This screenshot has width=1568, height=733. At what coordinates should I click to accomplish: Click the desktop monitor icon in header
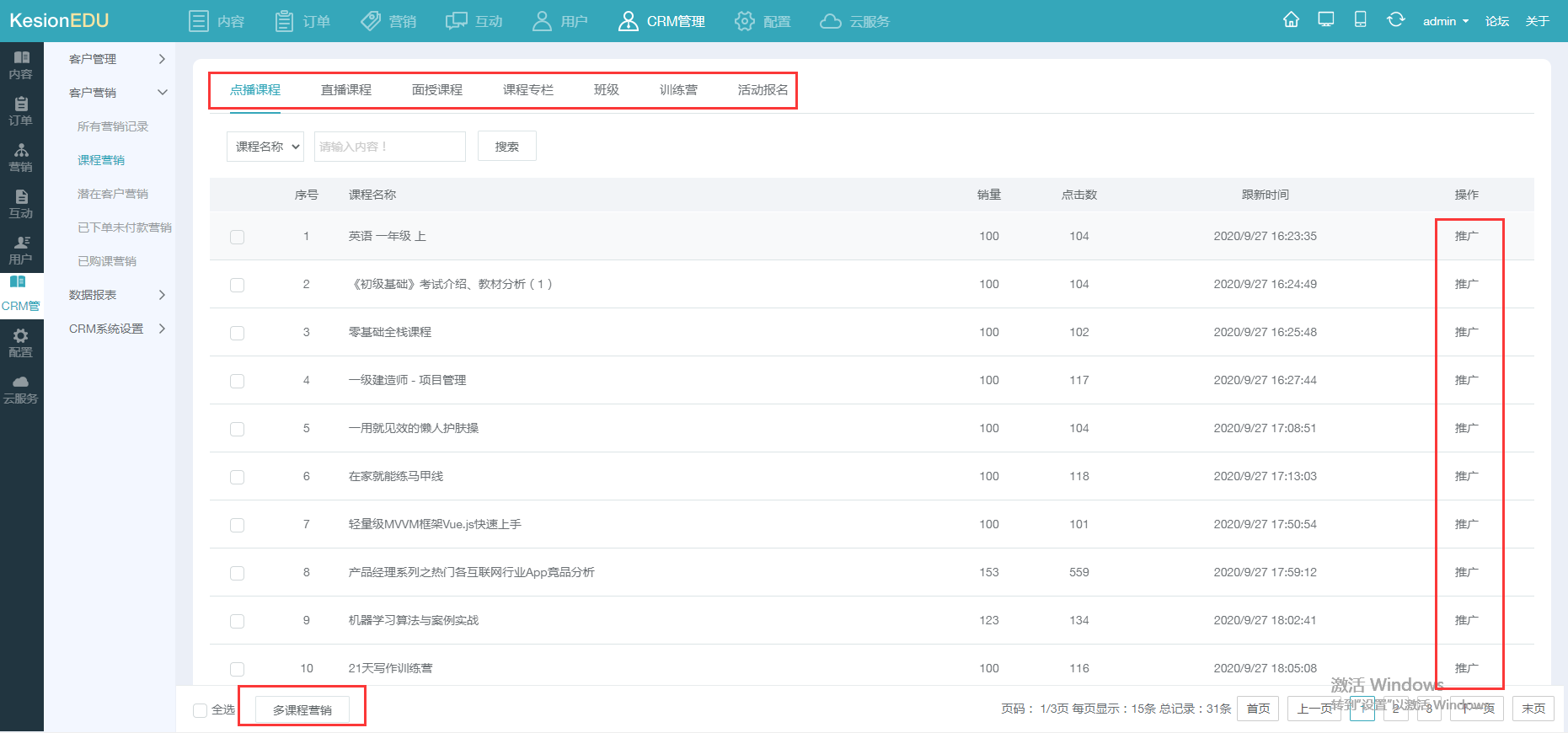[x=1326, y=19]
